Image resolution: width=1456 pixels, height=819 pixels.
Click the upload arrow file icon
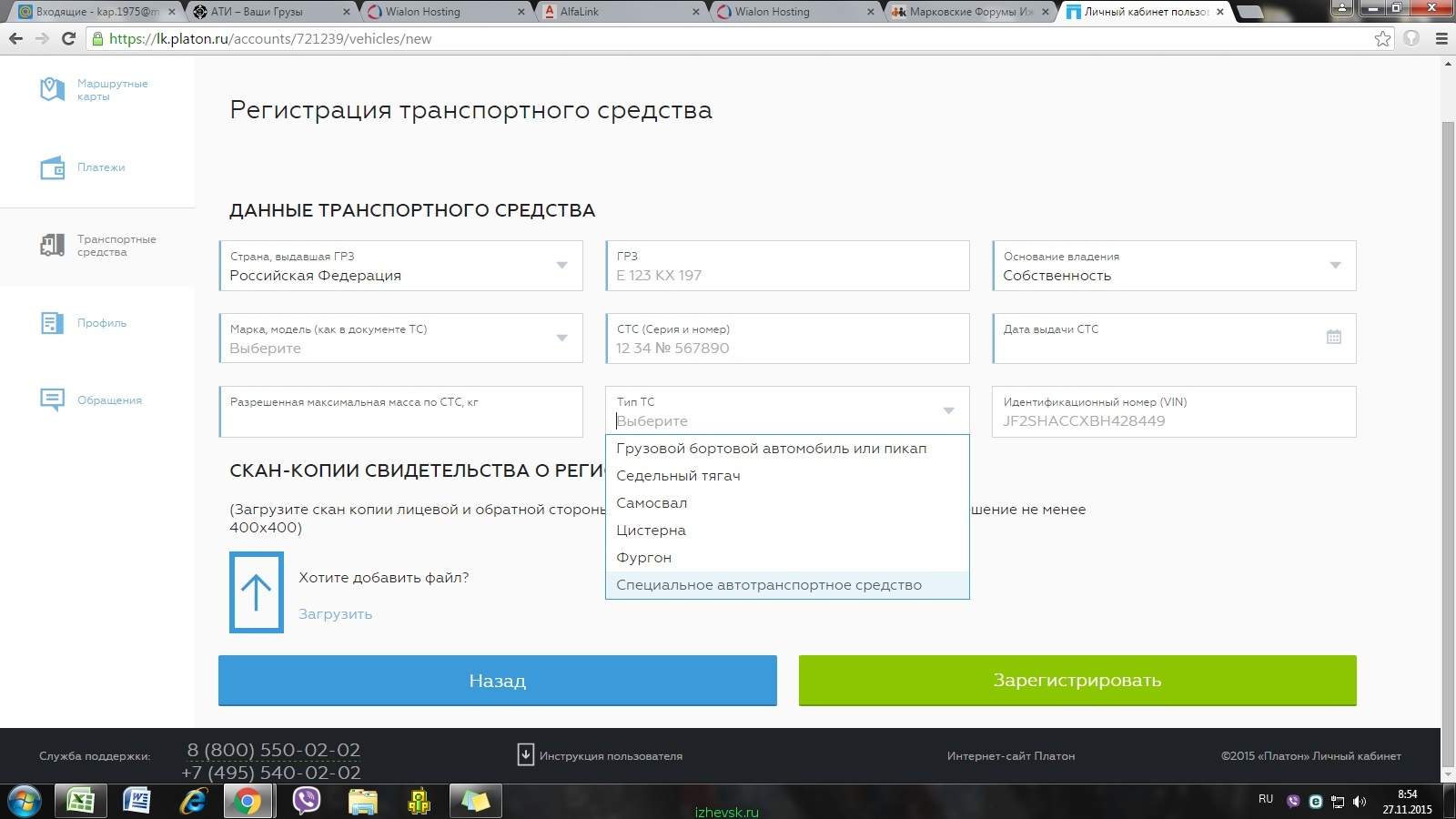[x=256, y=592]
